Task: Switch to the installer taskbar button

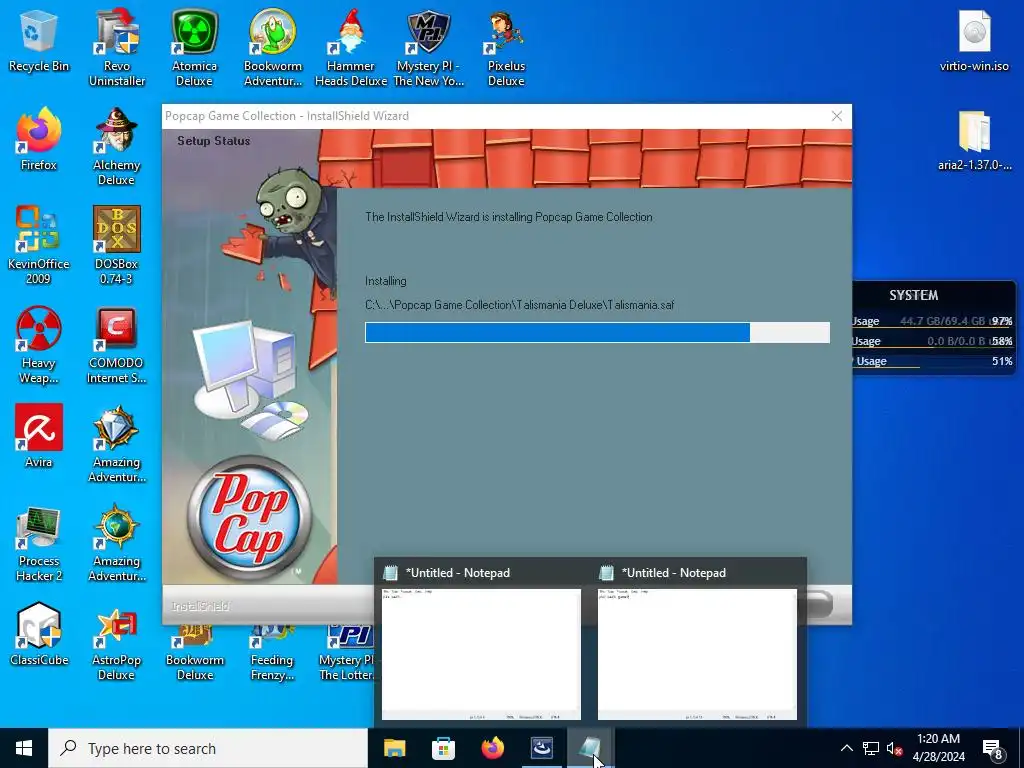Action: tap(541, 748)
